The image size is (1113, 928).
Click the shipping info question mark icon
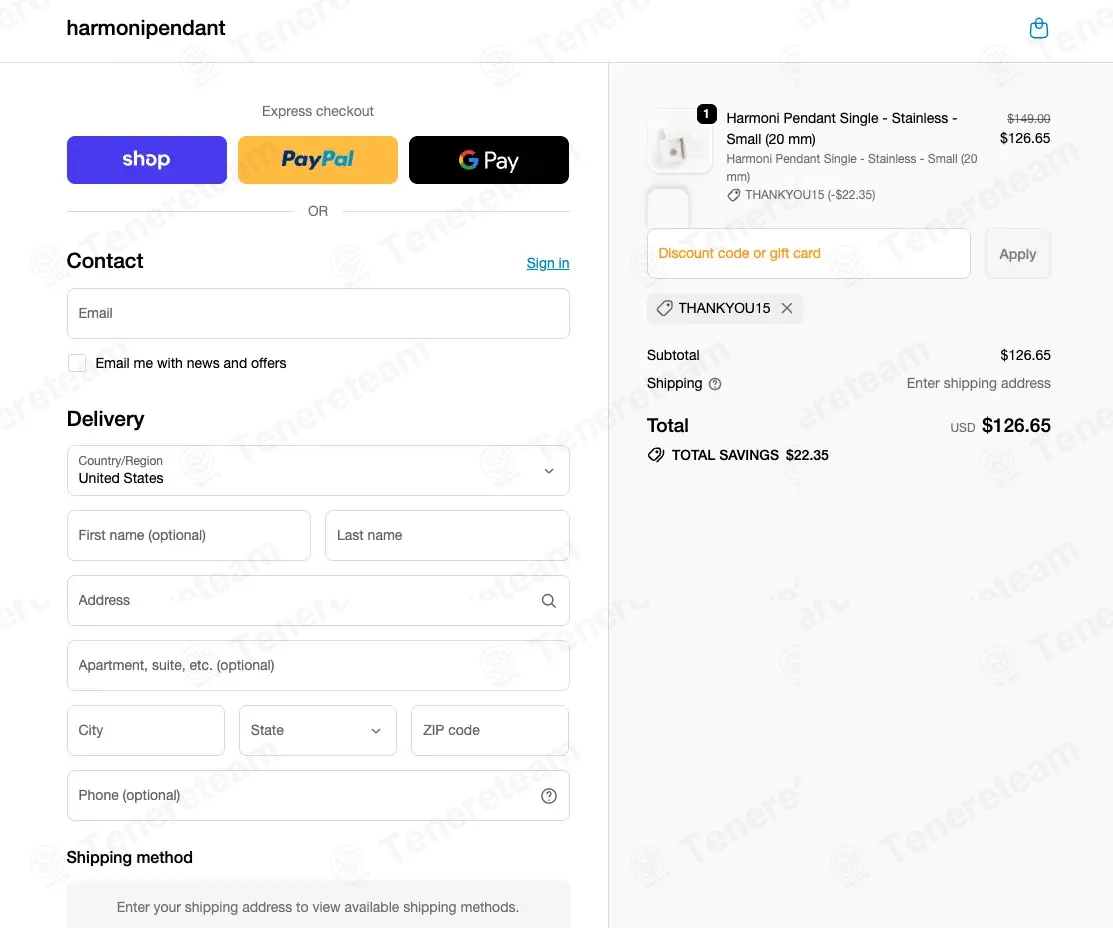715,384
